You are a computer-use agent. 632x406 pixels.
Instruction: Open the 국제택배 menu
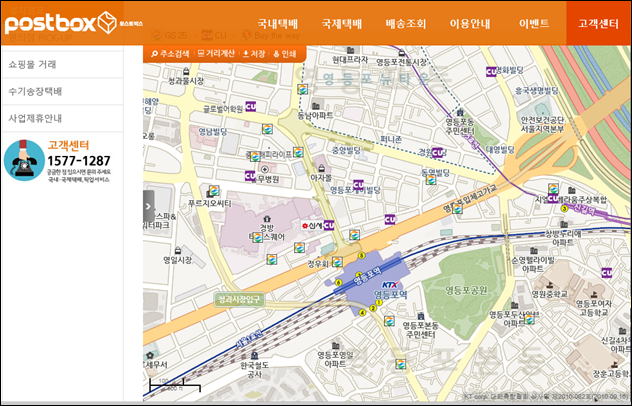coord(342,23)
